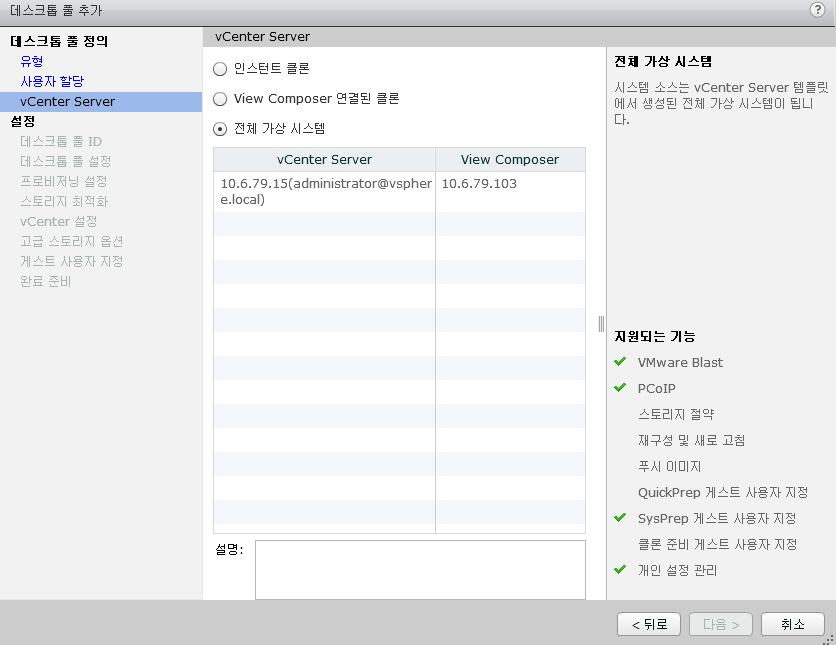Select the 전체 가상 시스템 radio button

pos(220,129)
